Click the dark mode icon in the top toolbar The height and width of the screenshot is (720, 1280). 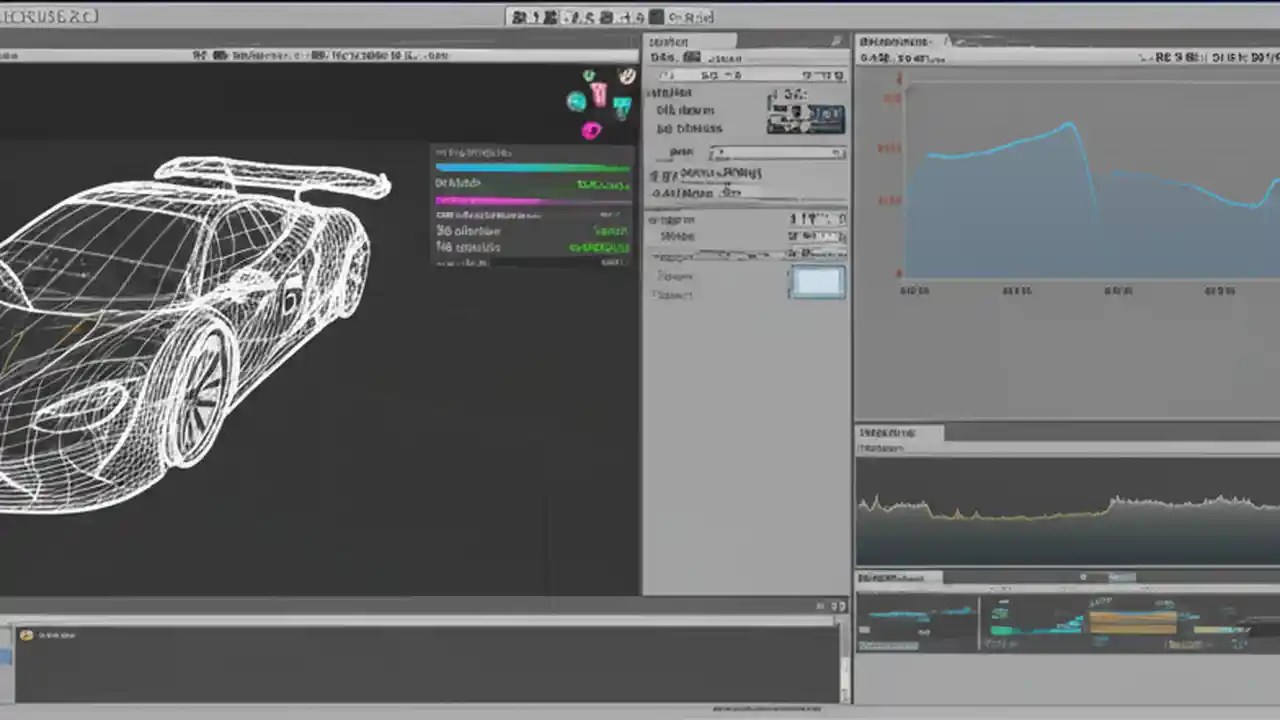click(x=657, y=16)
